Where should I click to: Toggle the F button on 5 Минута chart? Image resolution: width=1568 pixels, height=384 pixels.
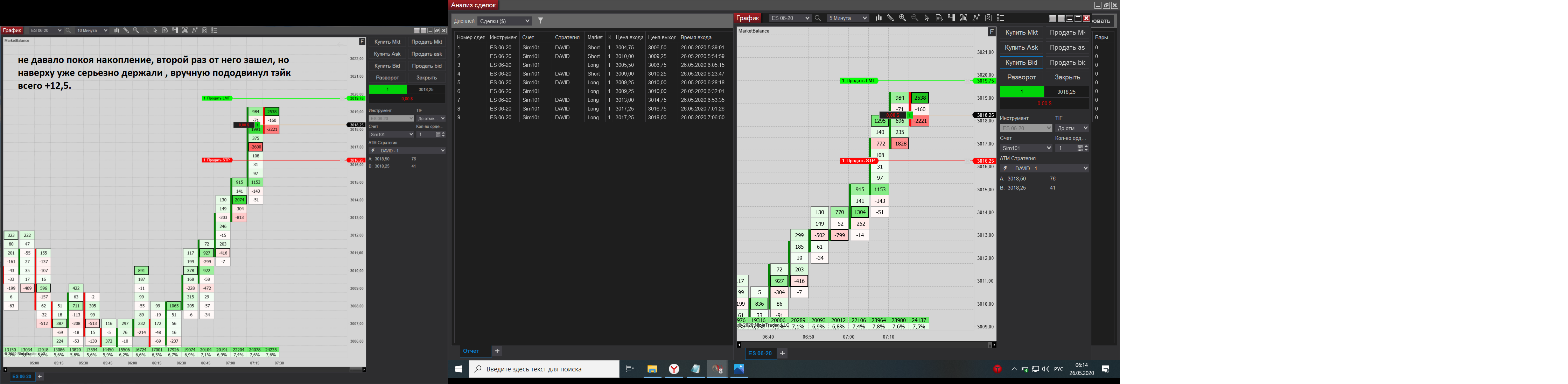992,31
